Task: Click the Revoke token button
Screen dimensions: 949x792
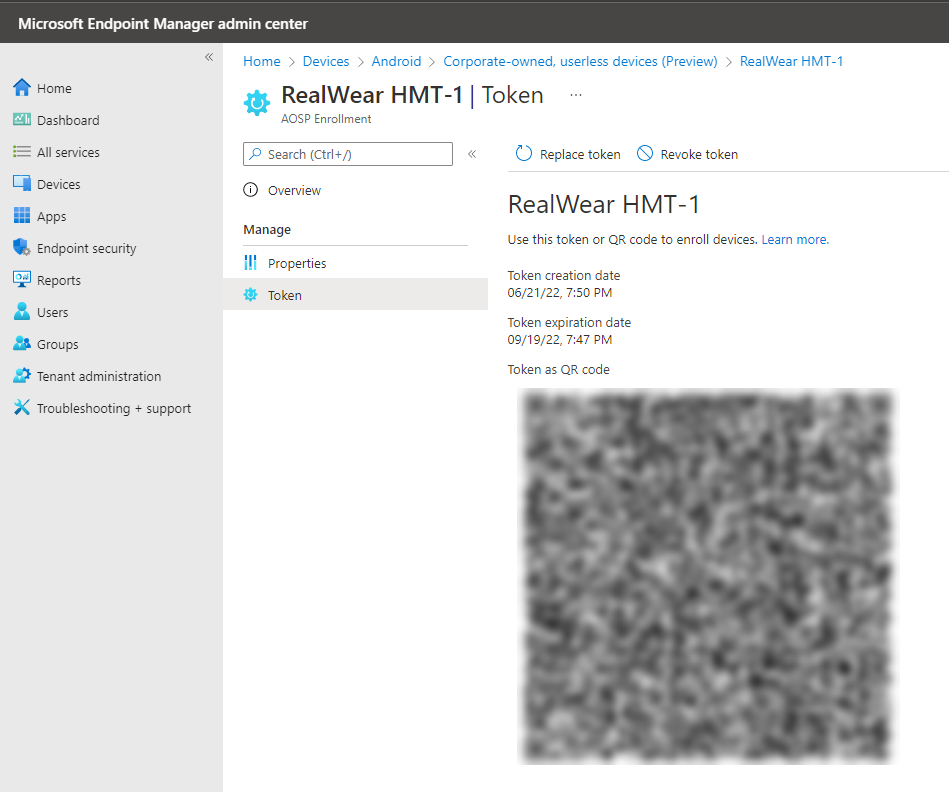Action: point(687,154)
